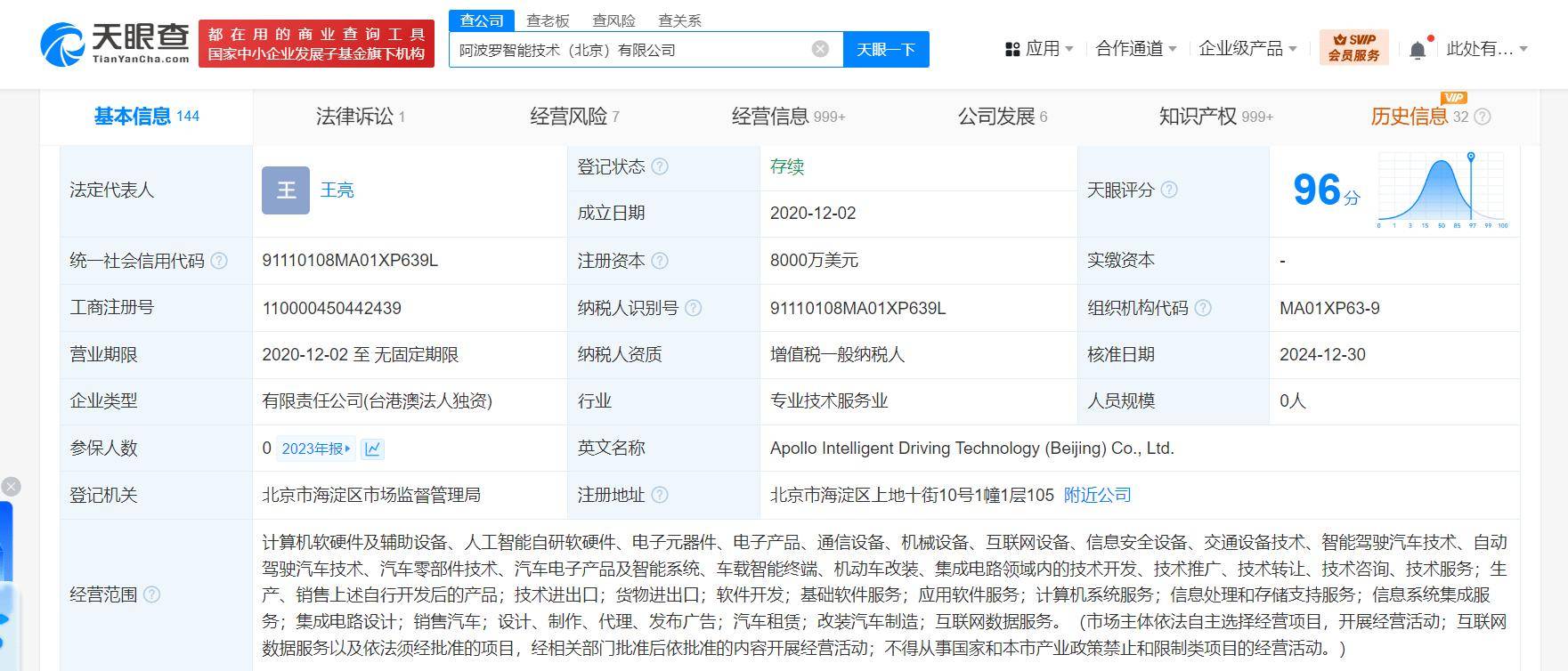Screen dimensions: 1568x671
Task: Click help icon next to 登记状态
Action: tap(660, 166)
